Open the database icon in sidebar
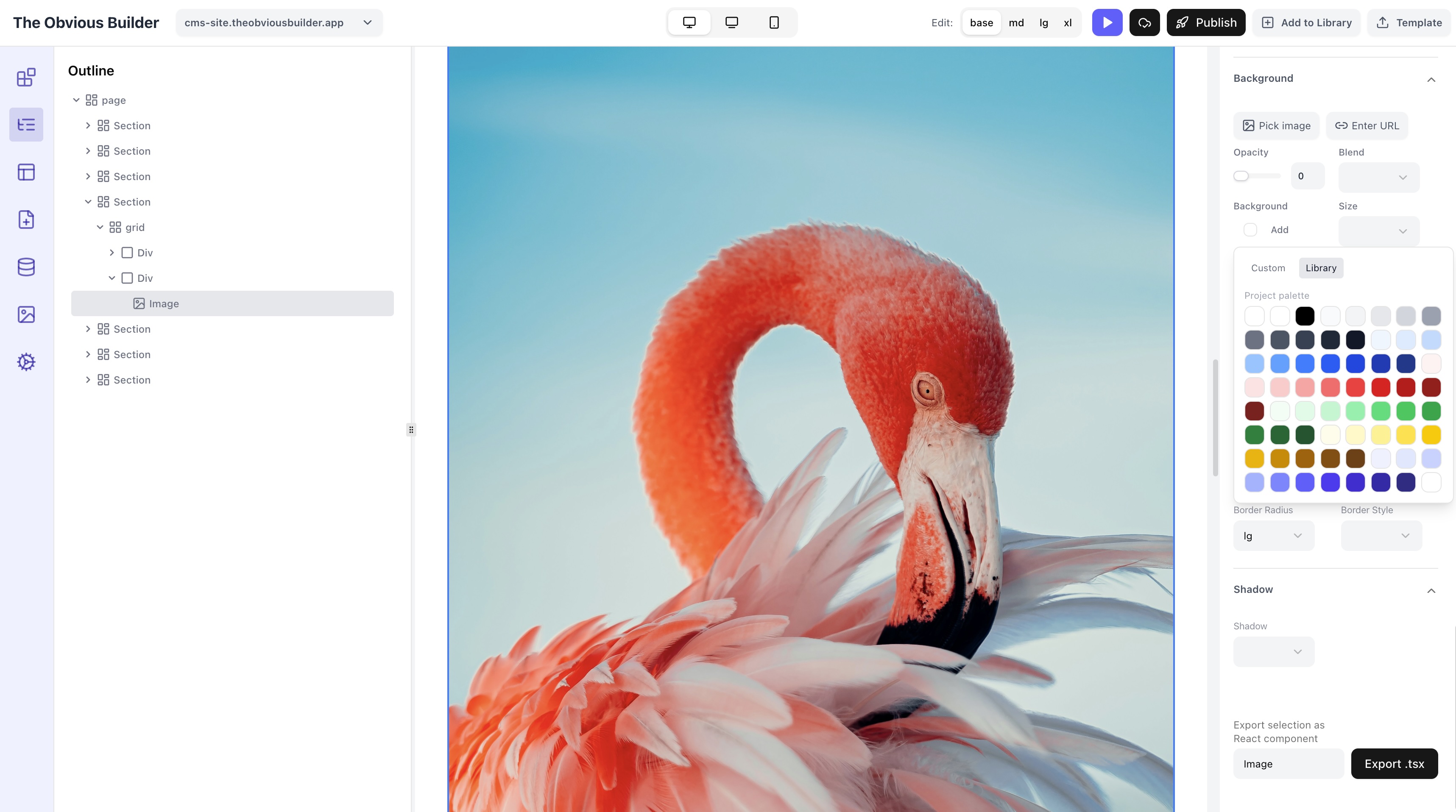This screenshot has width=1456, height=812. click(x=26, y=267)
